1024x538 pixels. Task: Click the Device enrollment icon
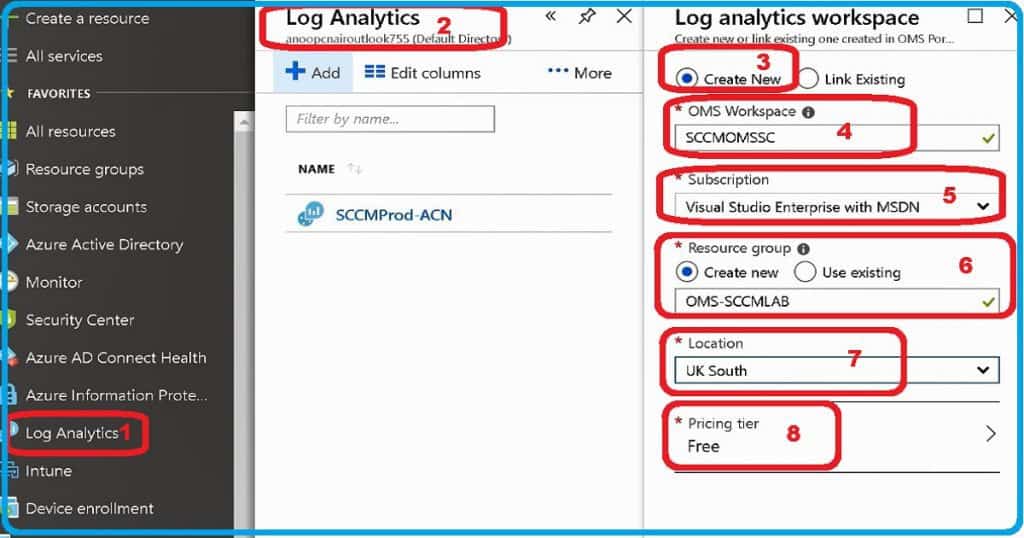tap(9, 508)
